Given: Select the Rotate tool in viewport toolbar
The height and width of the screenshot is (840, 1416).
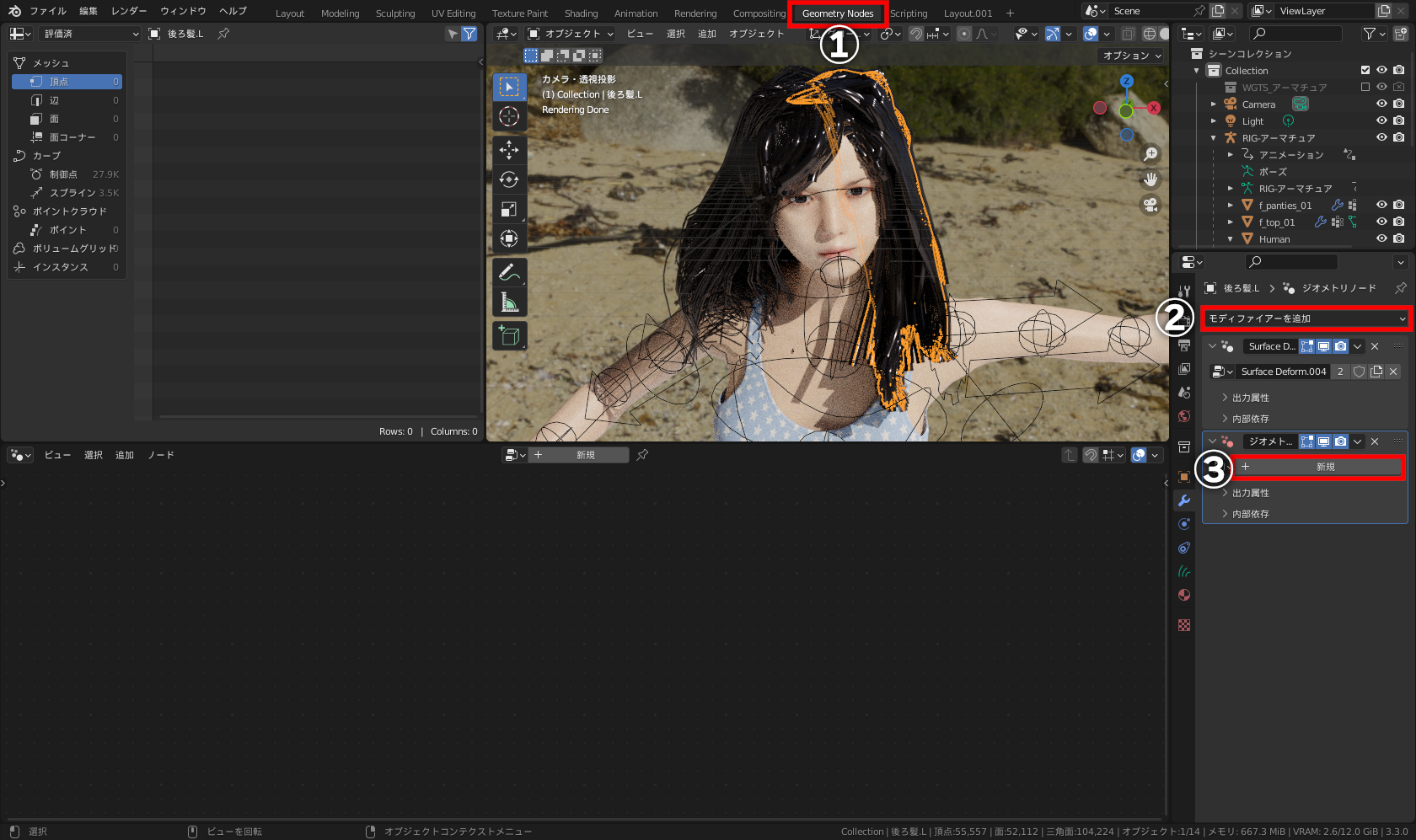Looking at the screenshot, I should (509, 179).
